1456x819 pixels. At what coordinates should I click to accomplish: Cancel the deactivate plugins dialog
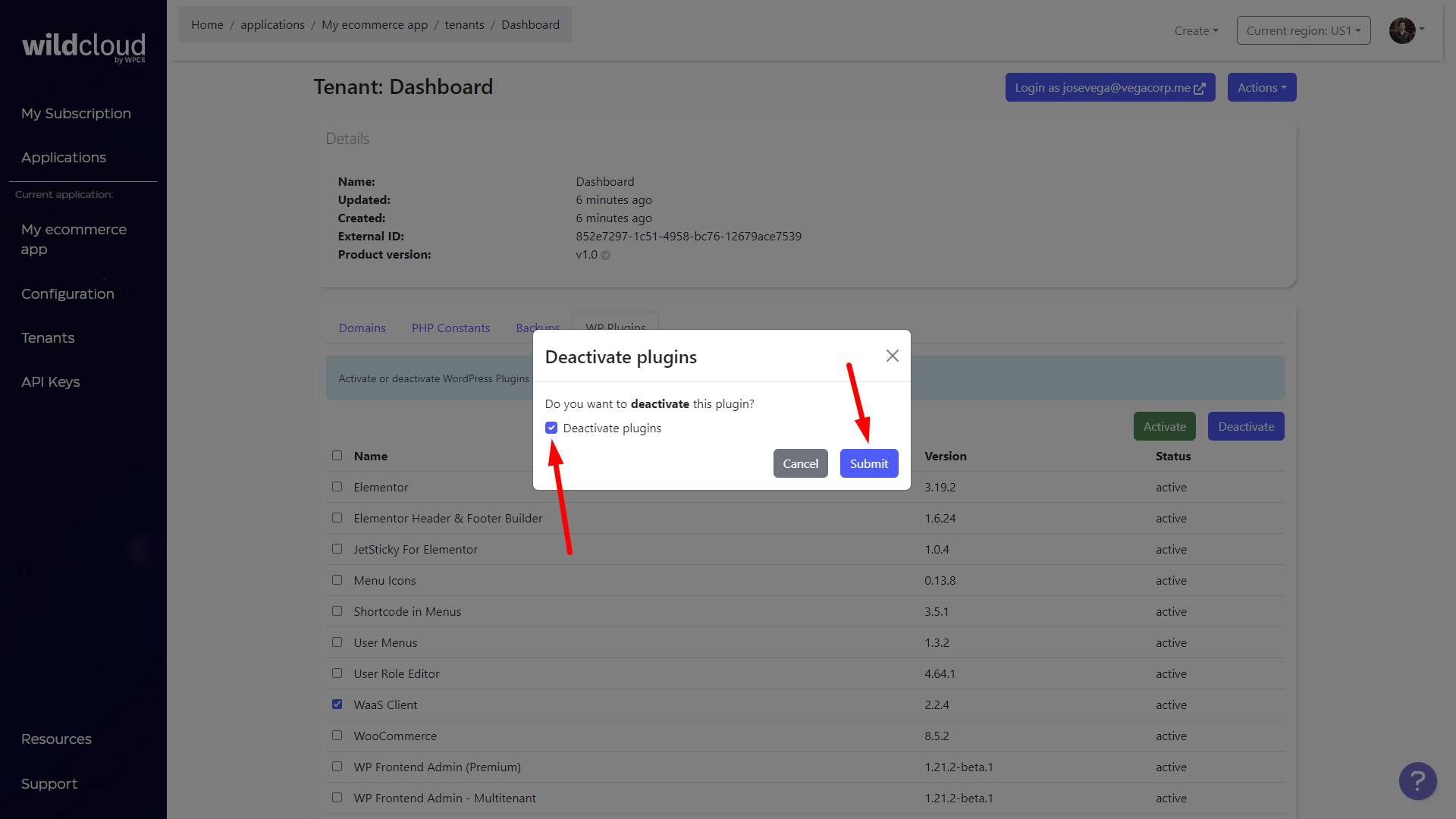click(x=800, y=463)
